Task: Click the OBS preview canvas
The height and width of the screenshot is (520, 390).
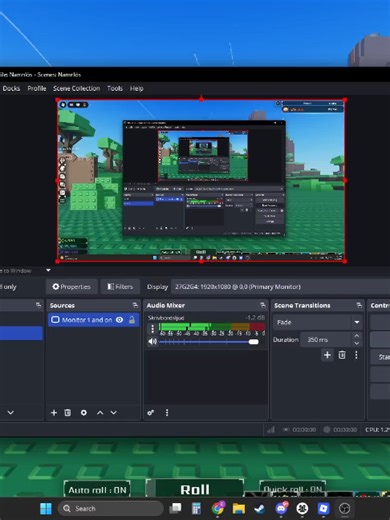Action: pyautogui.click(x=201, y=180)
